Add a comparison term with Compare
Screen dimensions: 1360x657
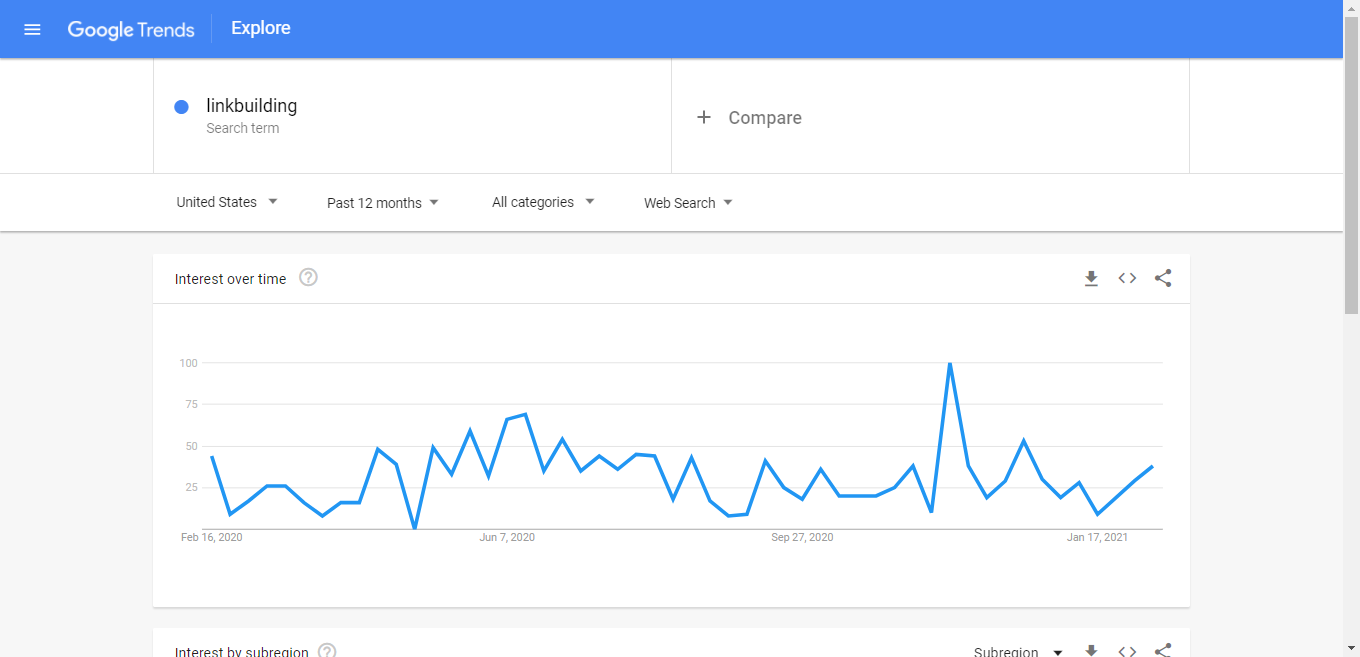(x=750, y=117)
